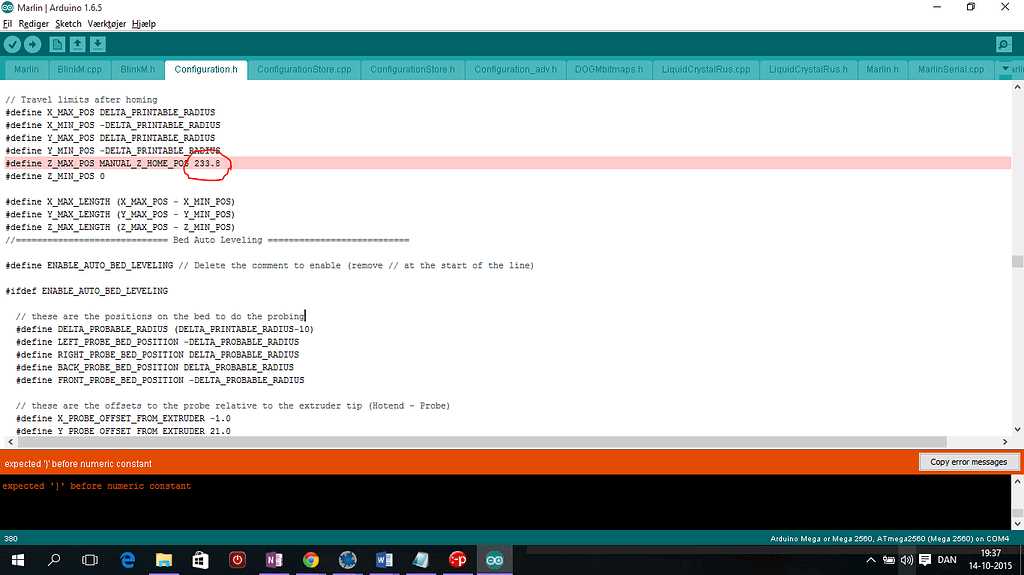
Task: Switch to the LiquidCrystalRus.h tab
Action: (x=808, y=69)
